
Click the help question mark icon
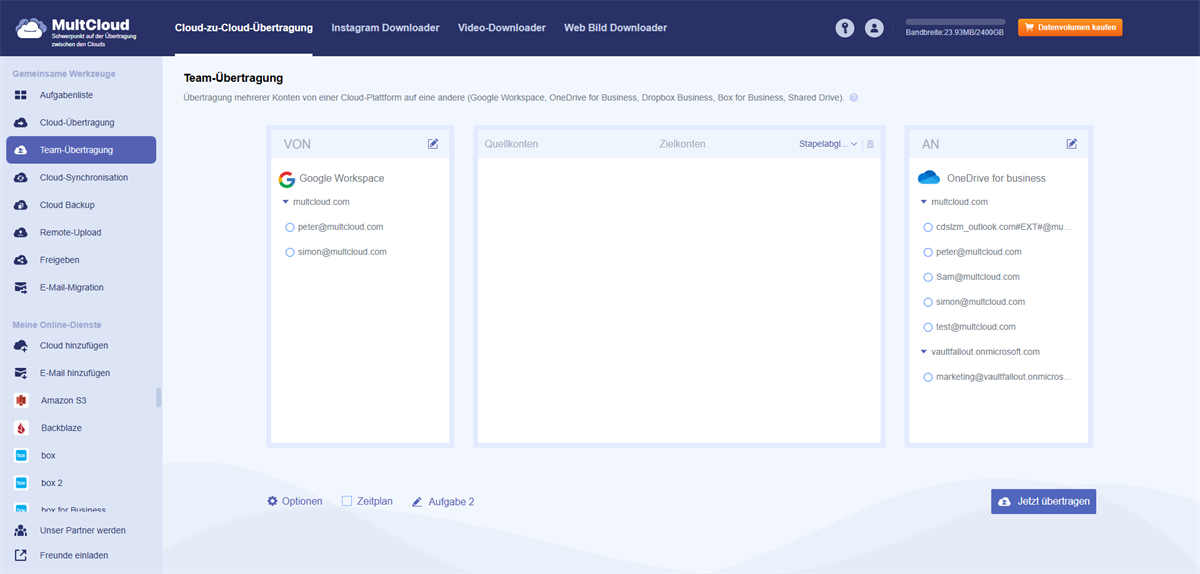point(853,98)
